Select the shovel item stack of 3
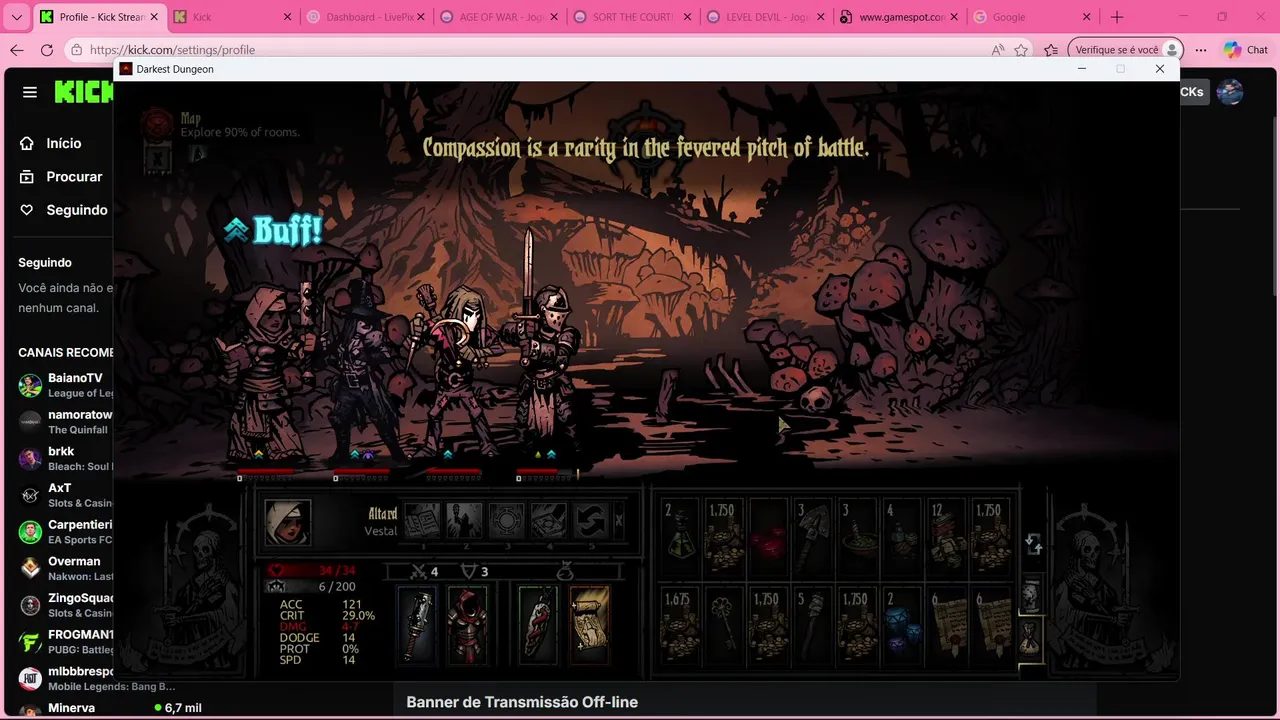The image size is (1280, 720). 813,537
